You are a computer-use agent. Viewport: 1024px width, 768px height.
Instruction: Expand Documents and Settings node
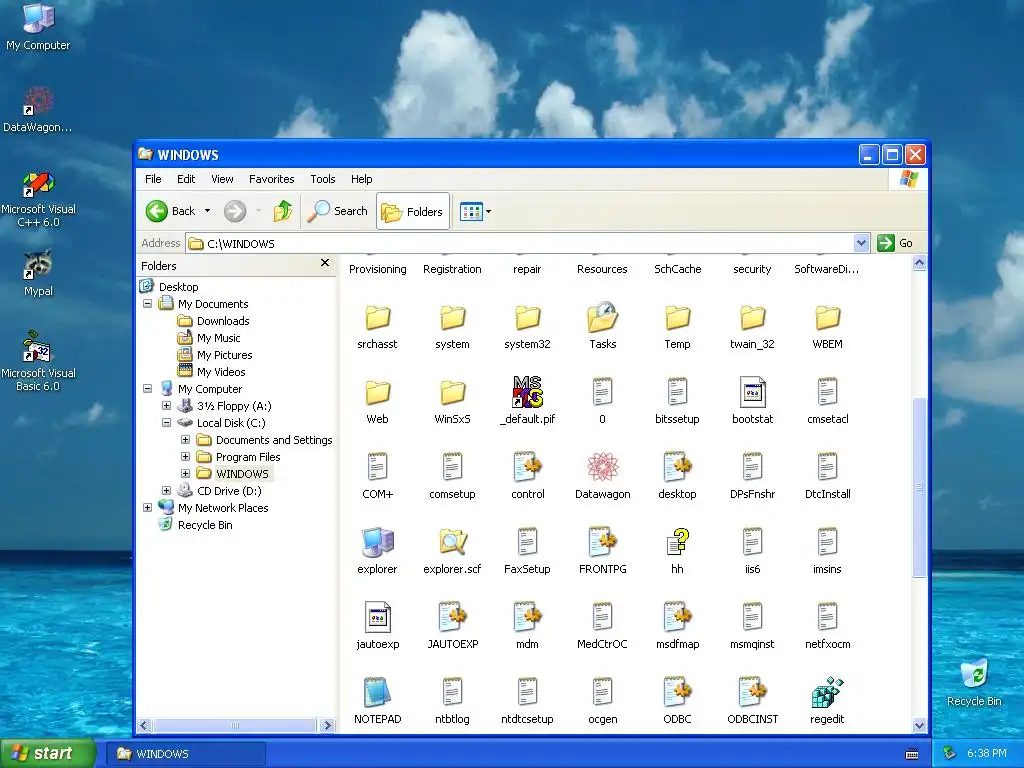pos(185,440)
